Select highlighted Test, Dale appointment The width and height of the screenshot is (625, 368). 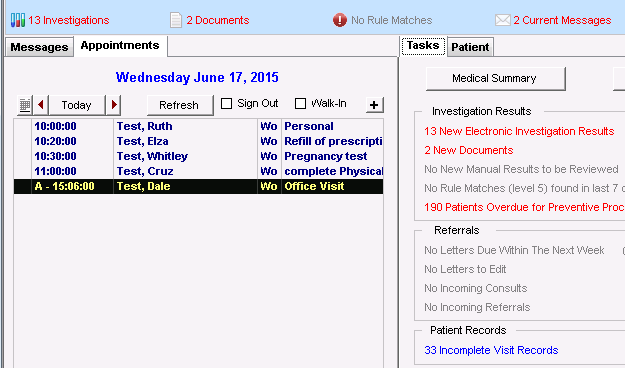click(199, 186)
